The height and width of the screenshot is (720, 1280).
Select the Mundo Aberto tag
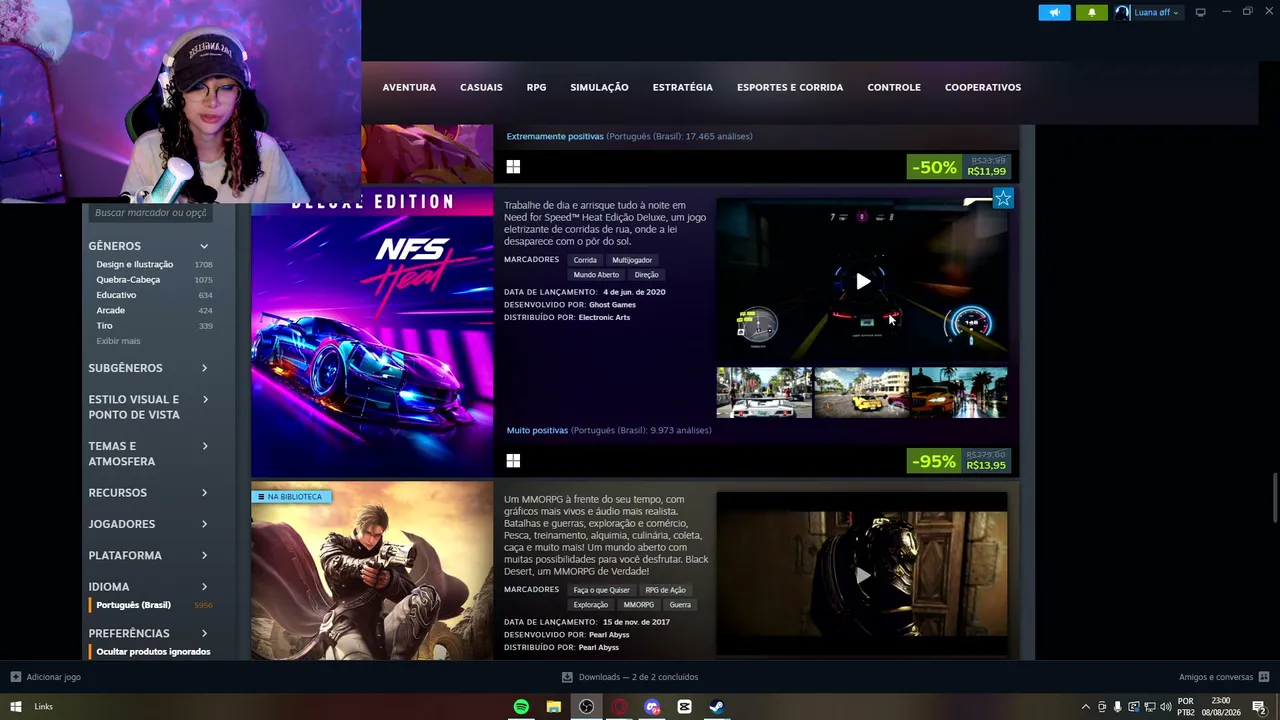click(596, 275)
